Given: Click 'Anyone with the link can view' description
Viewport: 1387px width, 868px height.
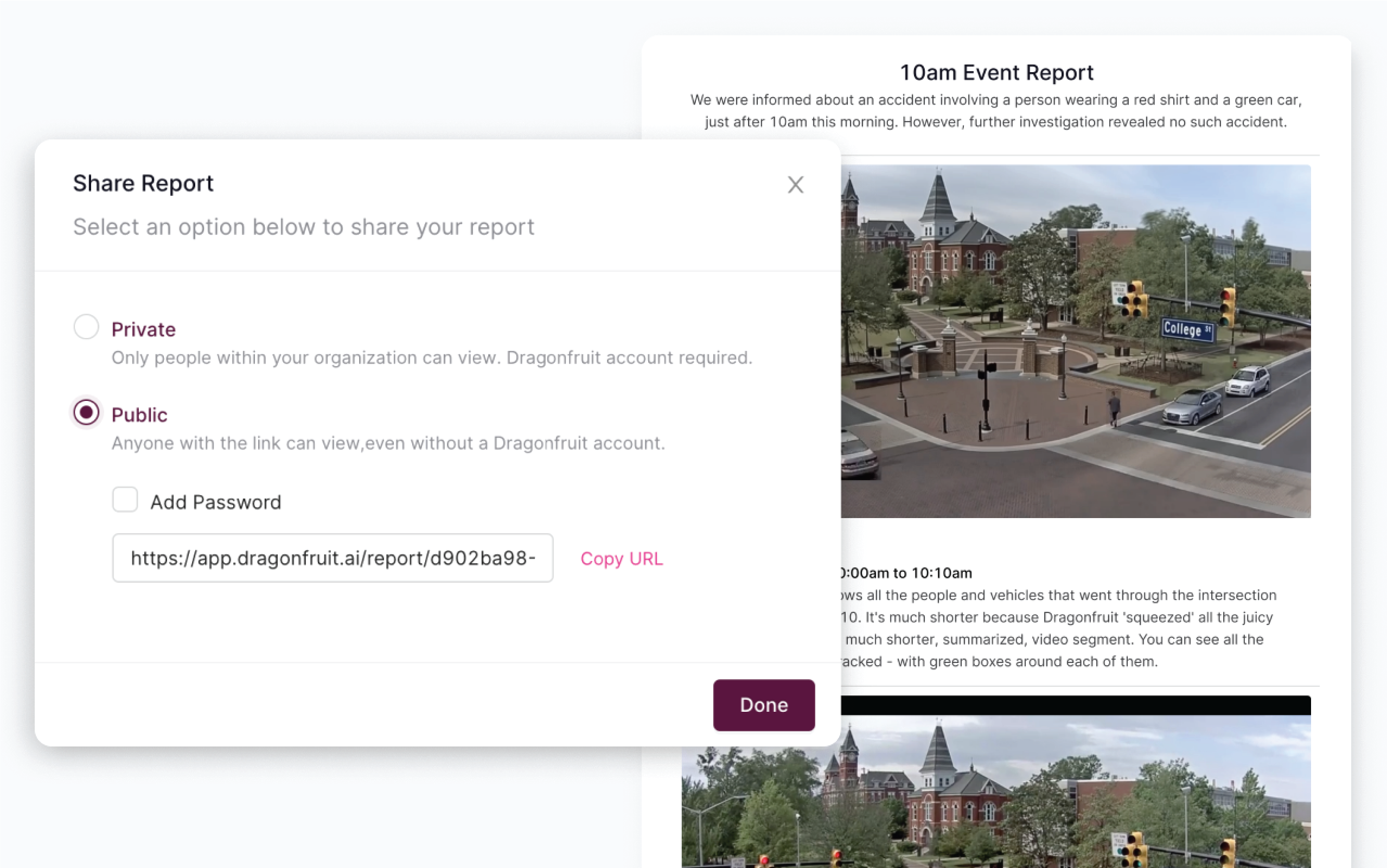Looking at the screenshot, I should (388, 443).
